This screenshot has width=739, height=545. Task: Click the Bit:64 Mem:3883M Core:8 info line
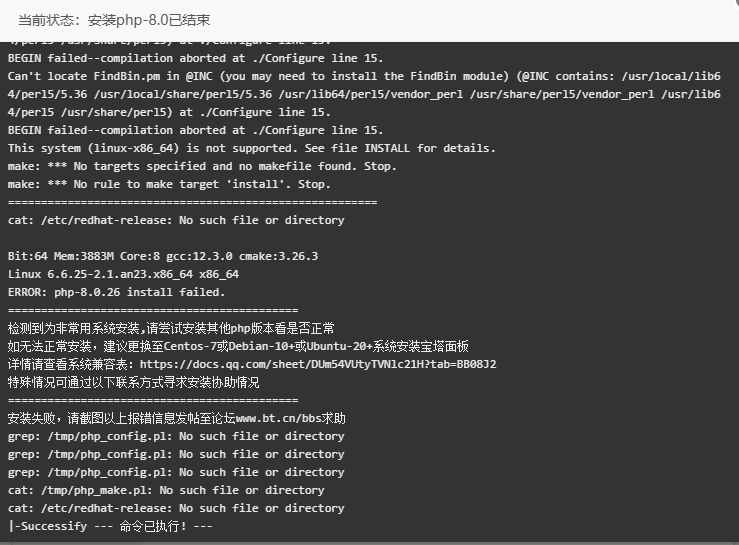tap(163, 256)
